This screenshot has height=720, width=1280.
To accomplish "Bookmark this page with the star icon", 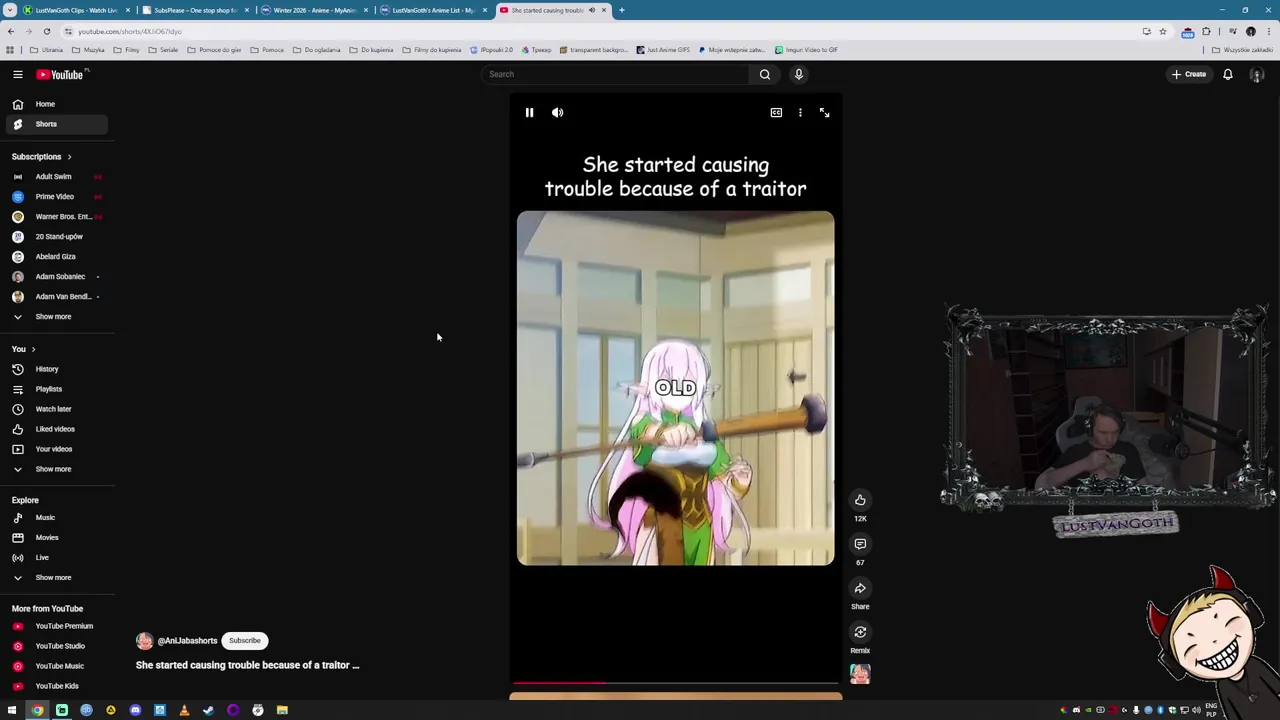I will (1163, 31).
